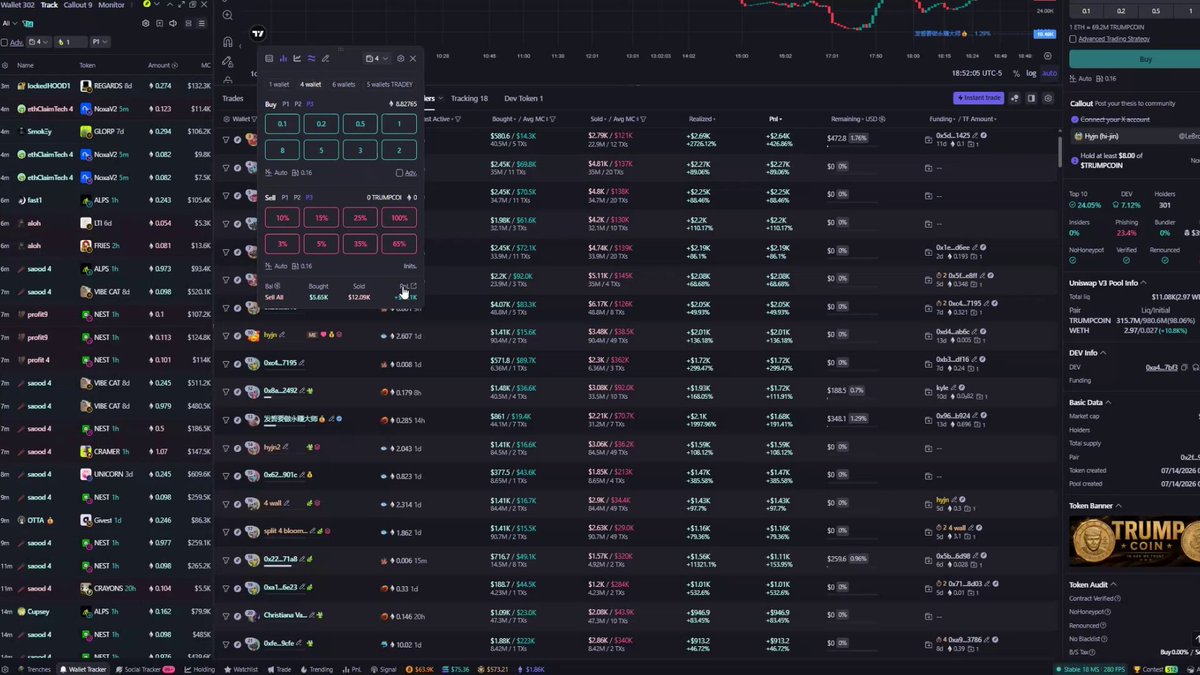Switch to Monitor tab

click(x=112, y=5)
